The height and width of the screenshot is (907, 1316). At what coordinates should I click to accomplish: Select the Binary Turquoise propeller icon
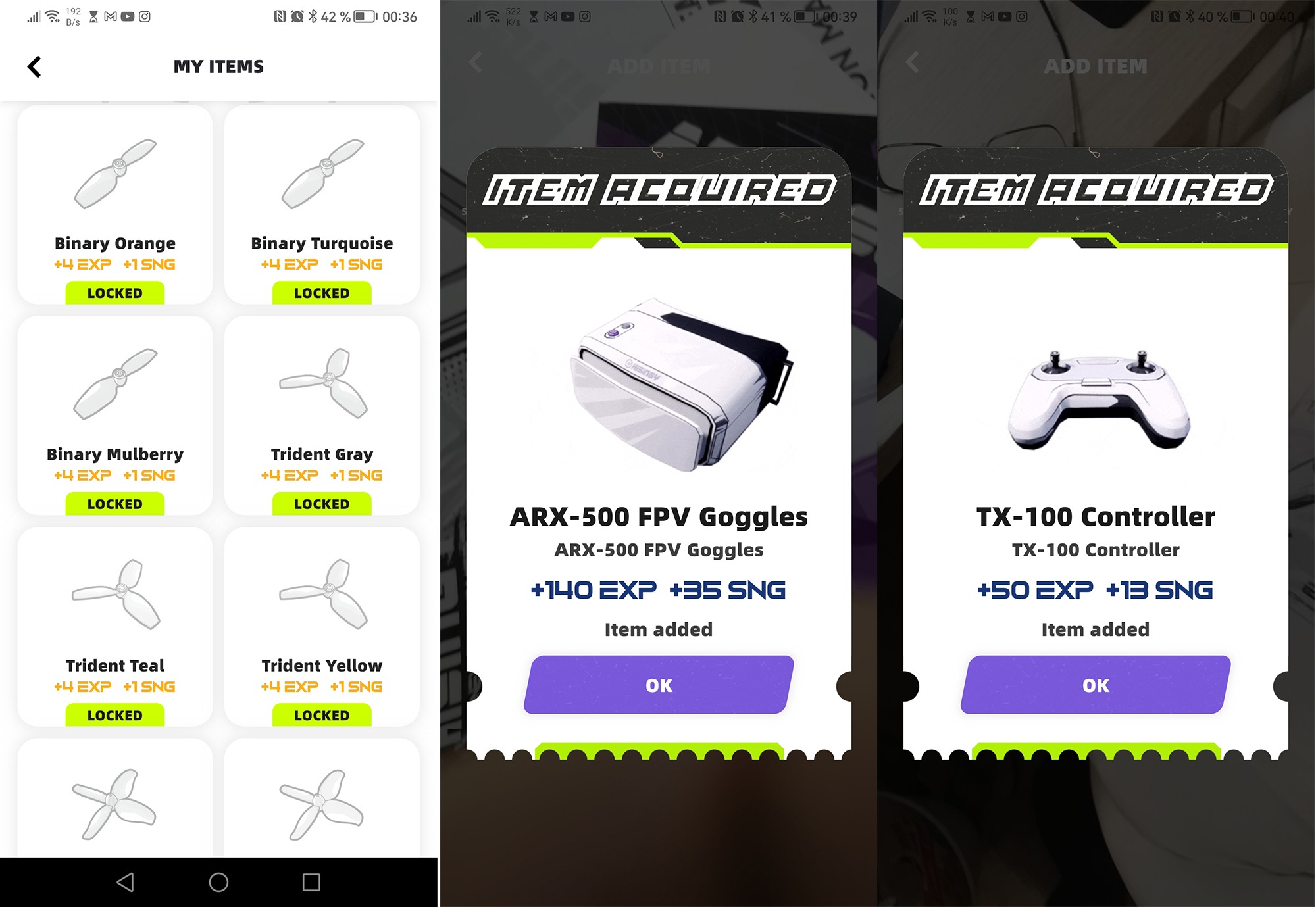pyautogui.click(x=322, y=174)
